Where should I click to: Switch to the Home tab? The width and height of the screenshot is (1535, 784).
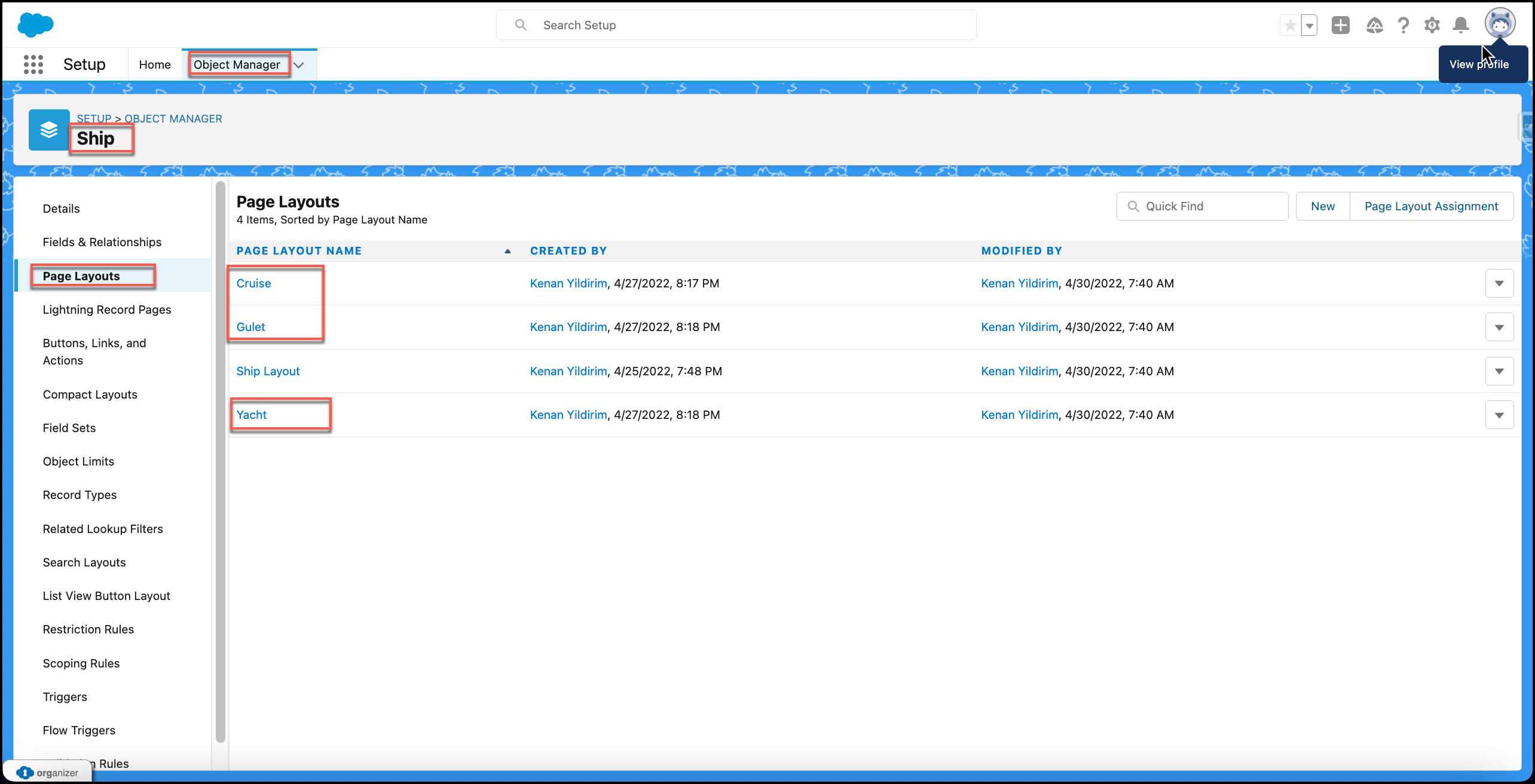(155, 65)
